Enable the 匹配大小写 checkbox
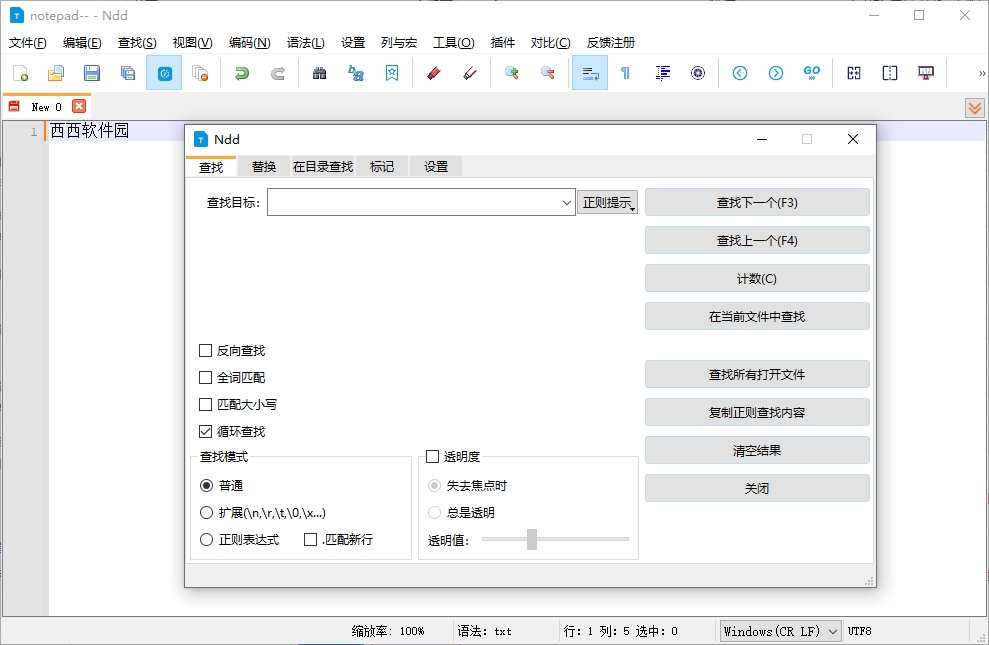The width and height of the screenshot is (989, 645). tap(205, 404)
